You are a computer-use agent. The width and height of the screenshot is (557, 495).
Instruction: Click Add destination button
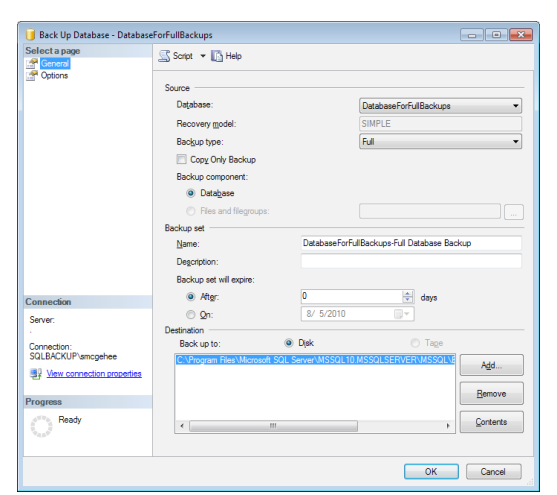(491, 365)
